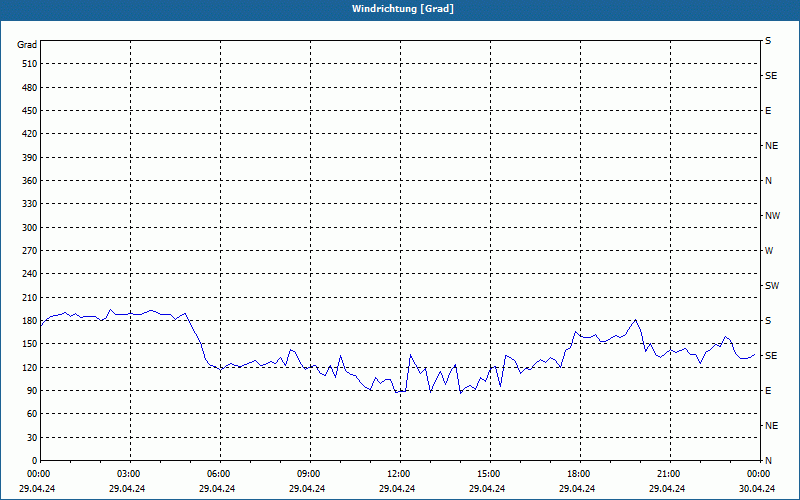Select the 29.04.24 date under 15:00
This screenshot has height=500, width=800.
[487, 488]
